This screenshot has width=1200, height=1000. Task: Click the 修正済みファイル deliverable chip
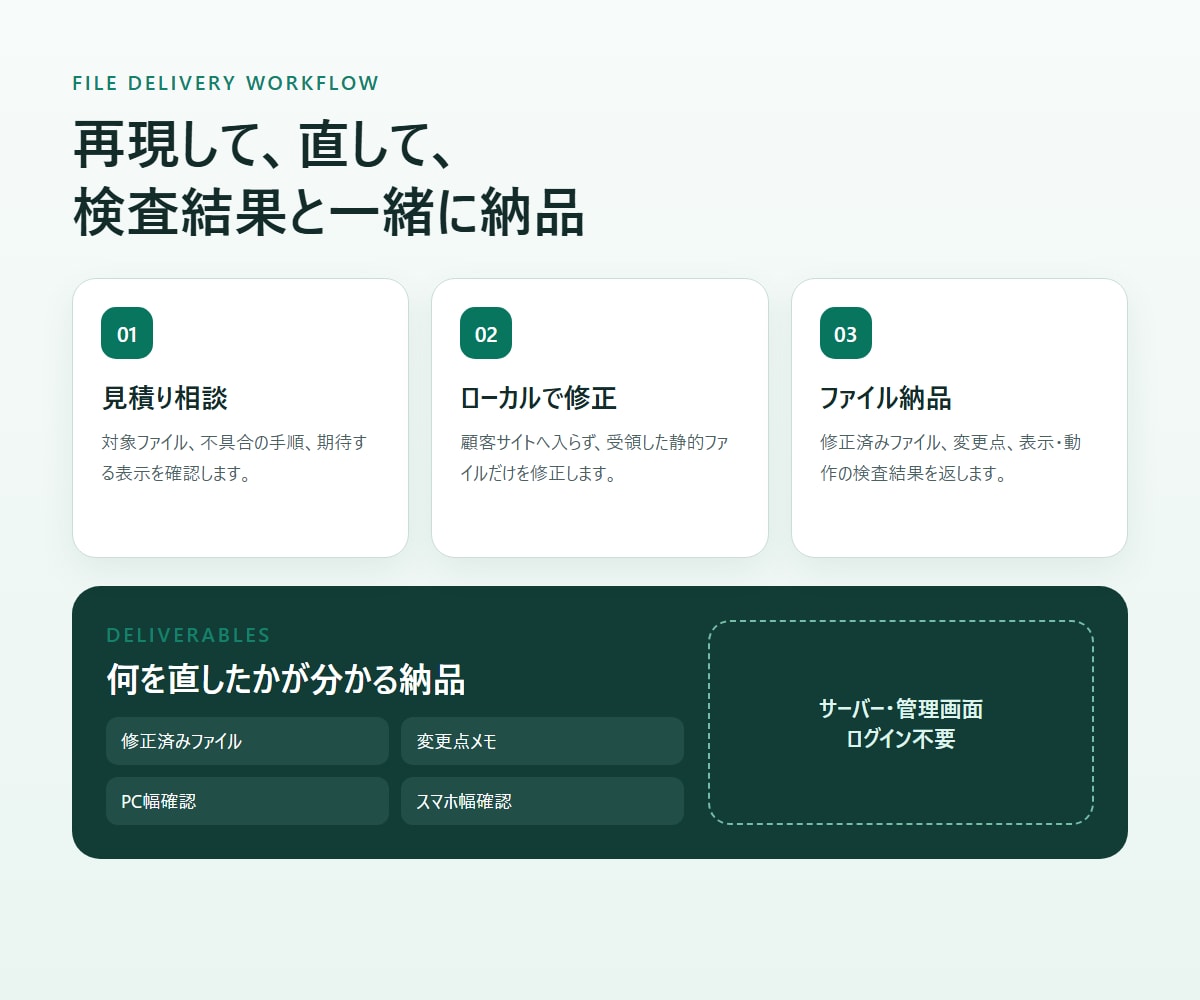click(247, 741)
